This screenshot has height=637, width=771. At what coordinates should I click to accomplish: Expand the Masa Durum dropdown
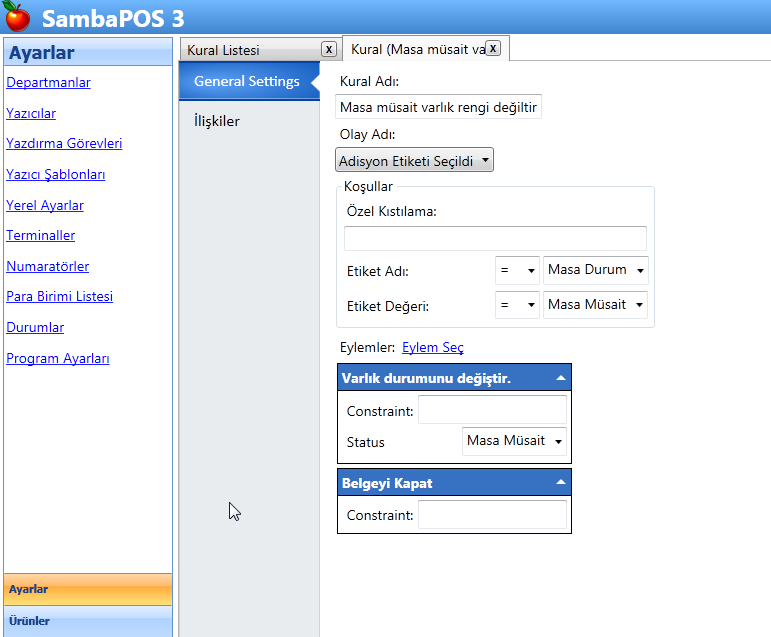click(x=596, y=270)
